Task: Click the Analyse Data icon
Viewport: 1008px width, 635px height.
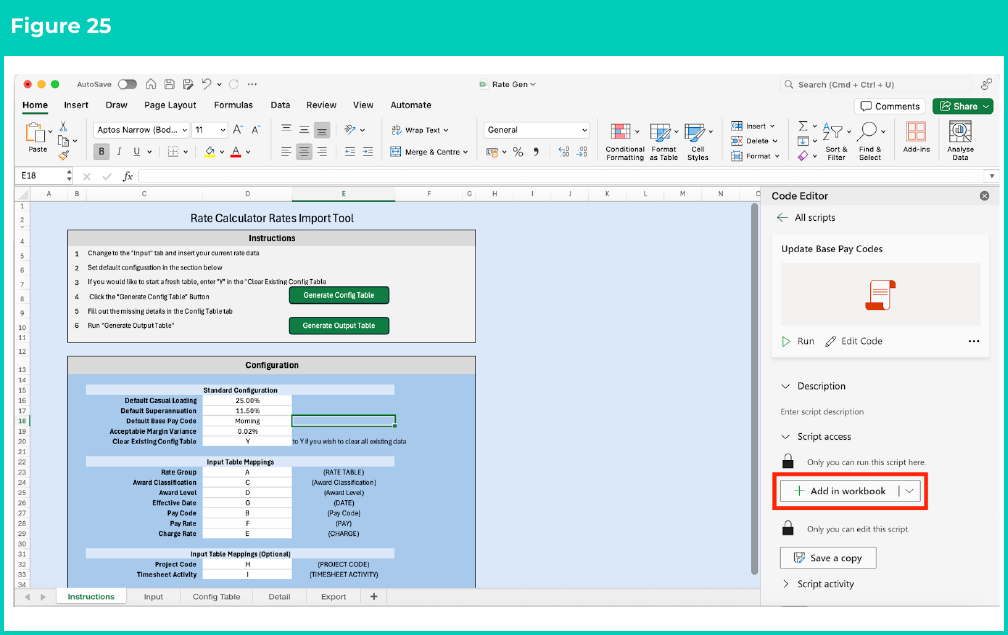Action: [x=960, y=131]
